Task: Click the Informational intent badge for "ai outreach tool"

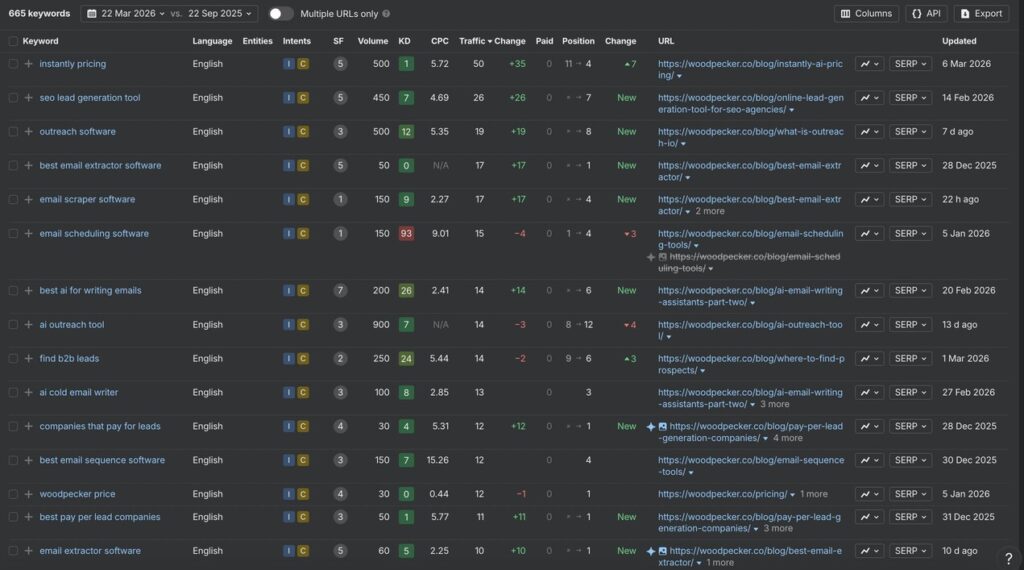Action: pos(288,325)
